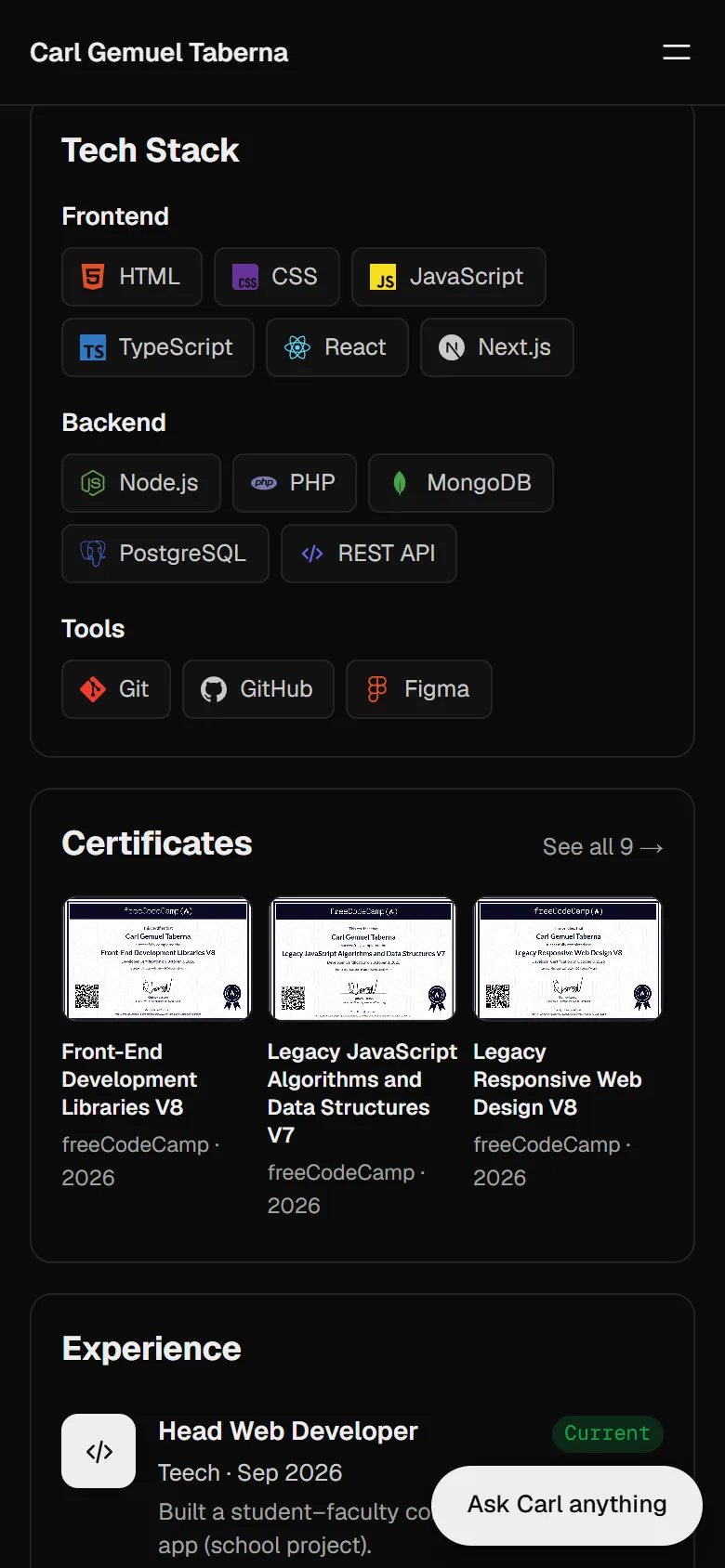Screen dimensions: 725x1568
Task: Open the Legacy JavaScript Algorithms certificate image
Action: coord(362,959)
